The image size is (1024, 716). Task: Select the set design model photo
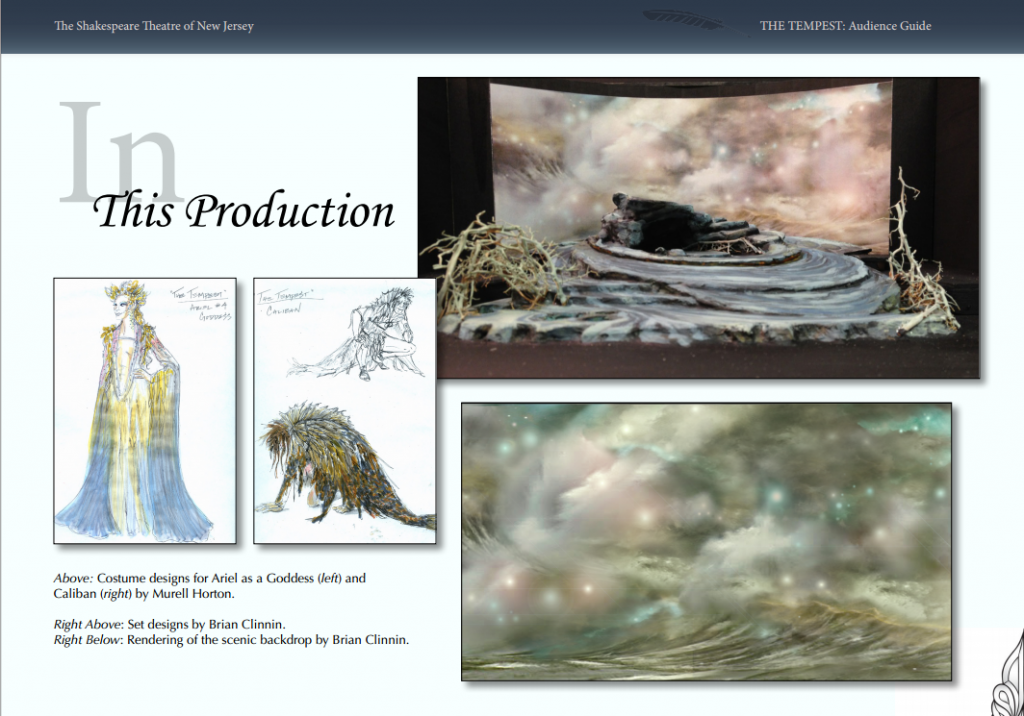pyautogui.click(x=698, y=228)
